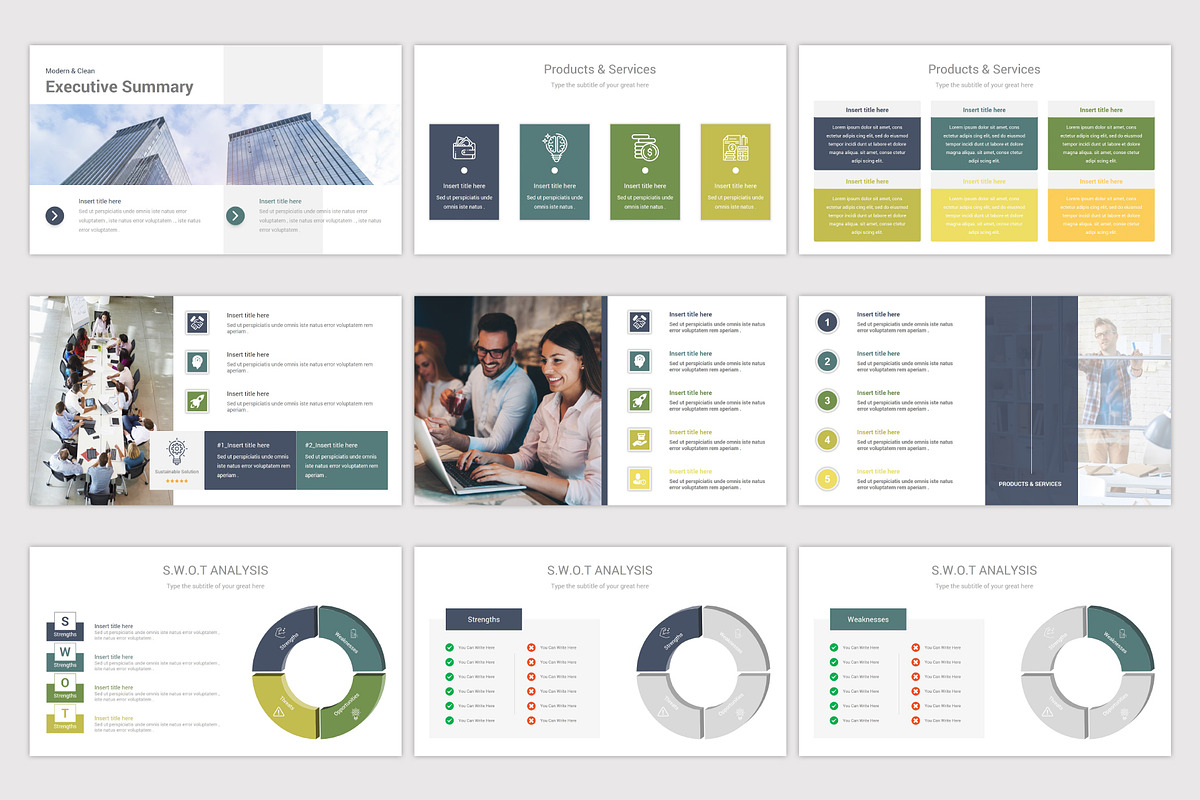Viewport: 1200px width, 800px height.
Task: Click the teal arrow circle on Executive Summary slide
Action: tap(235, 215)
